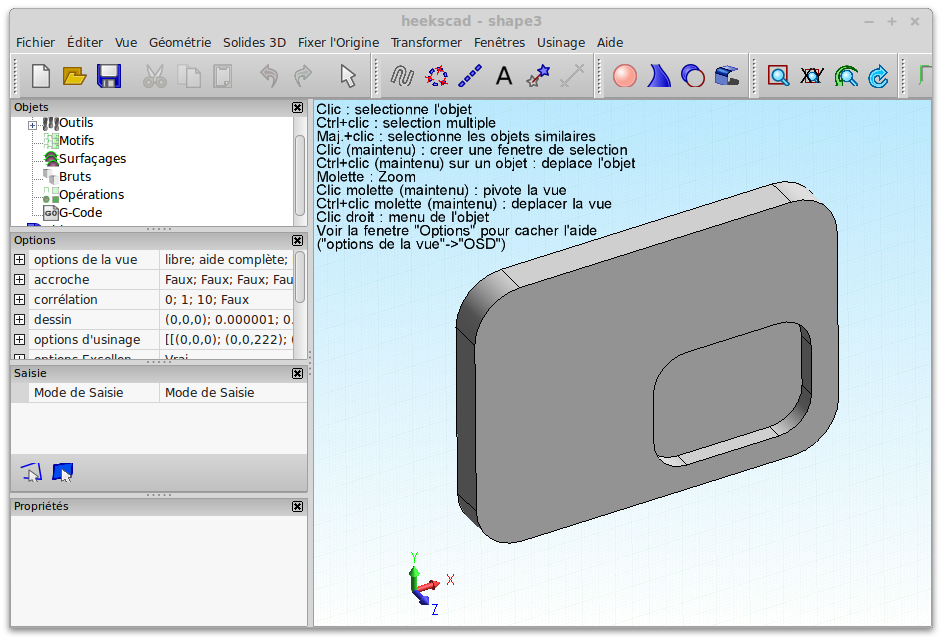This screenshot has height=637, width=942.
Task: Expand the 'options de la vue' row
Action: pyautogui.click(x=19, y=260)
